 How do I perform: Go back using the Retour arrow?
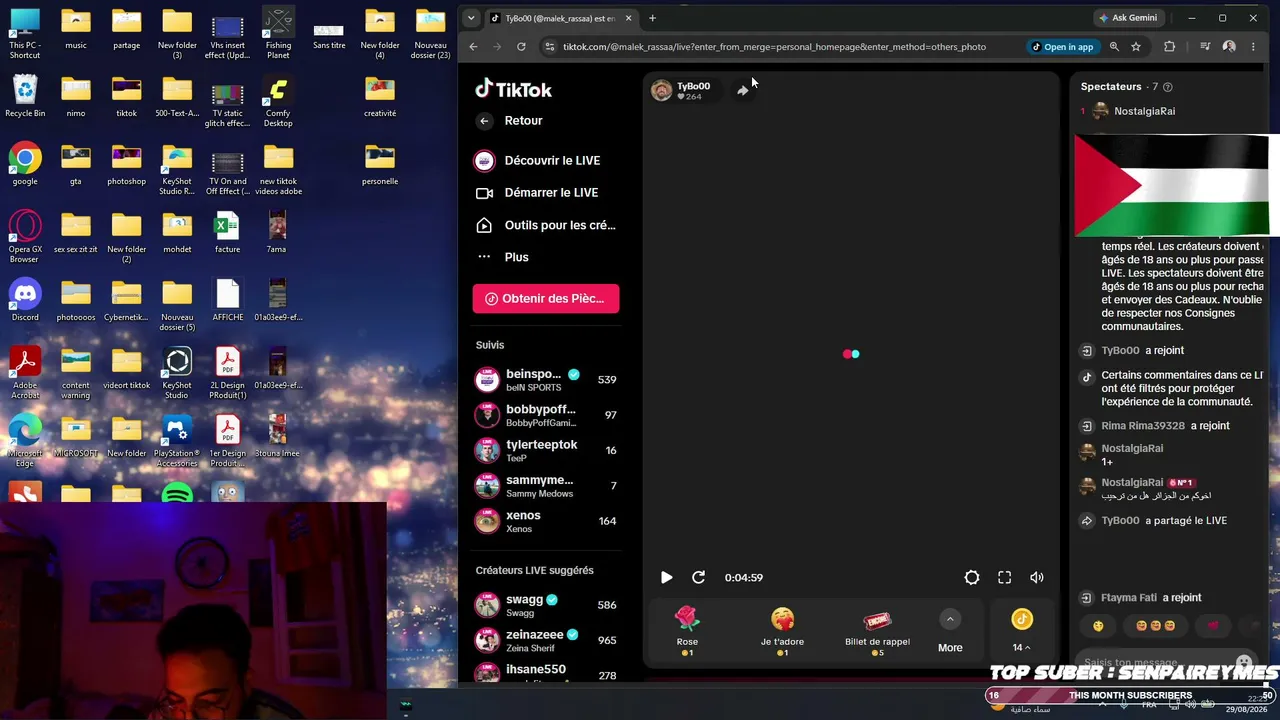point(484,121)
